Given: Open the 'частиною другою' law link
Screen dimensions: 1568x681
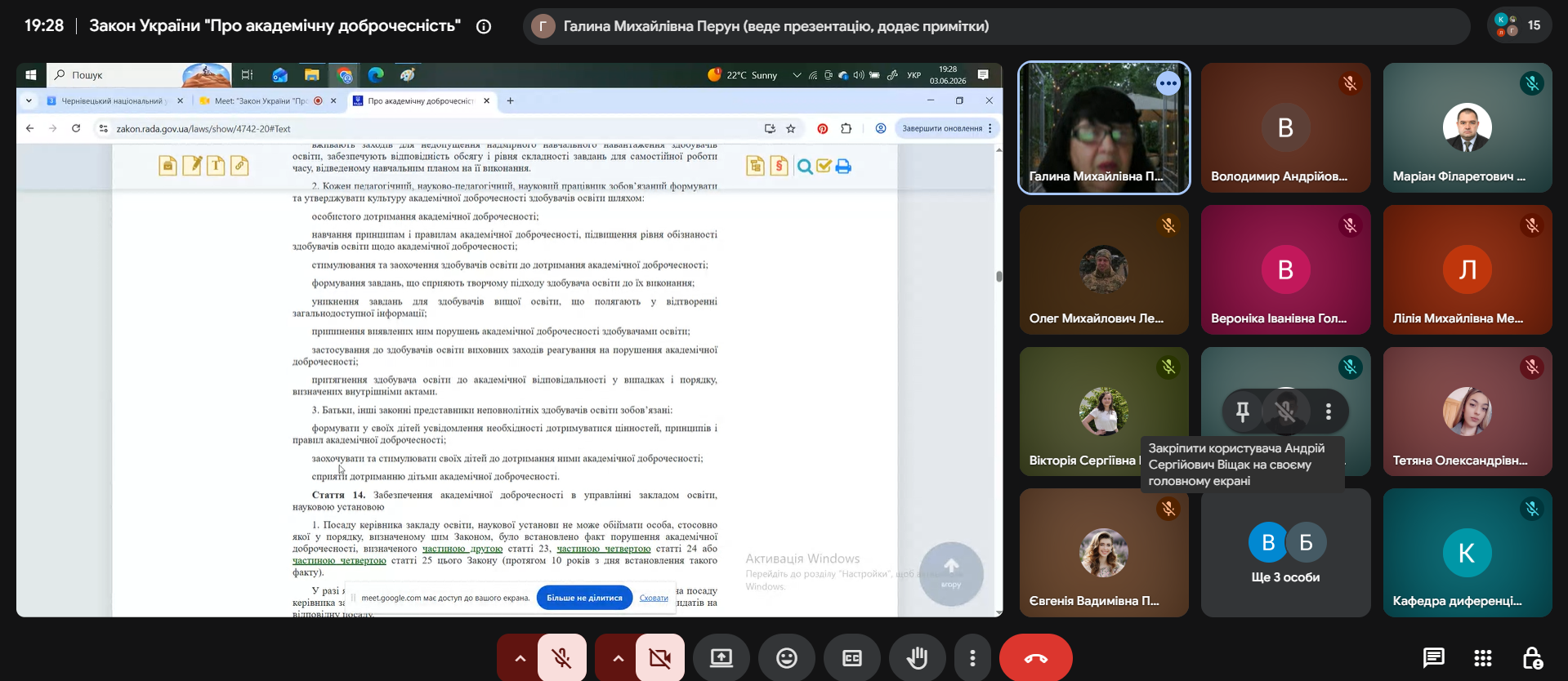Looking at the screenshot, I should click(x=462, y=549).
